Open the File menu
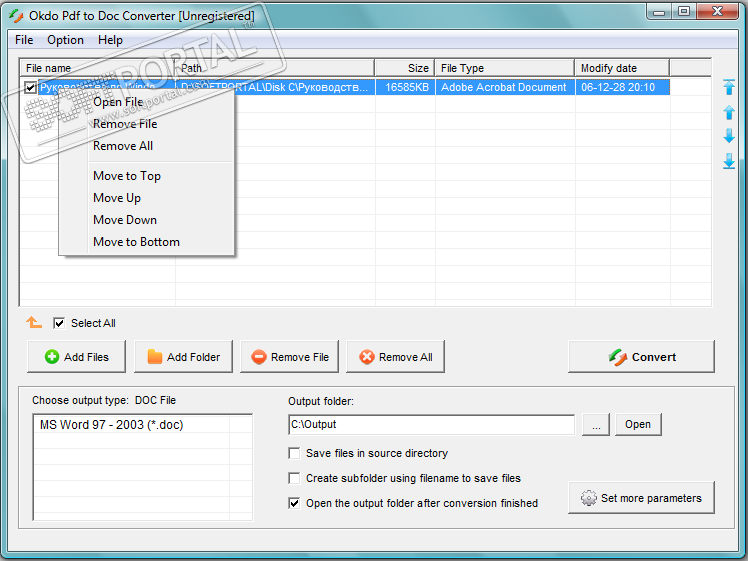The image size is (748, 561). point(24,40)
